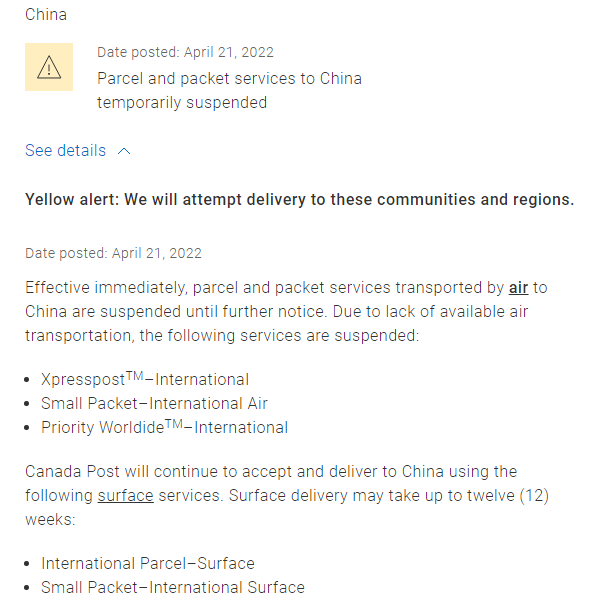Click the Date posted line under Yellow alert
The image size is (590, 611).
(x=113, y=253)
